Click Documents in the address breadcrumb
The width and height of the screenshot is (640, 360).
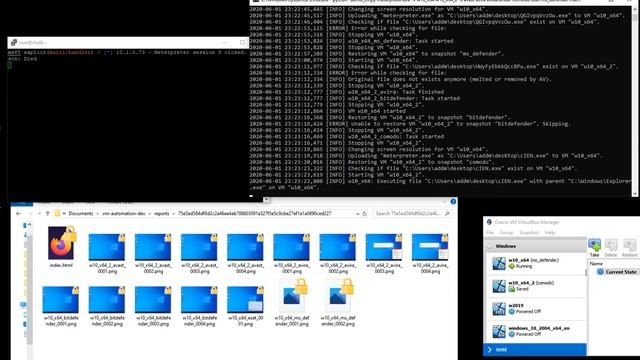[81, 213]
